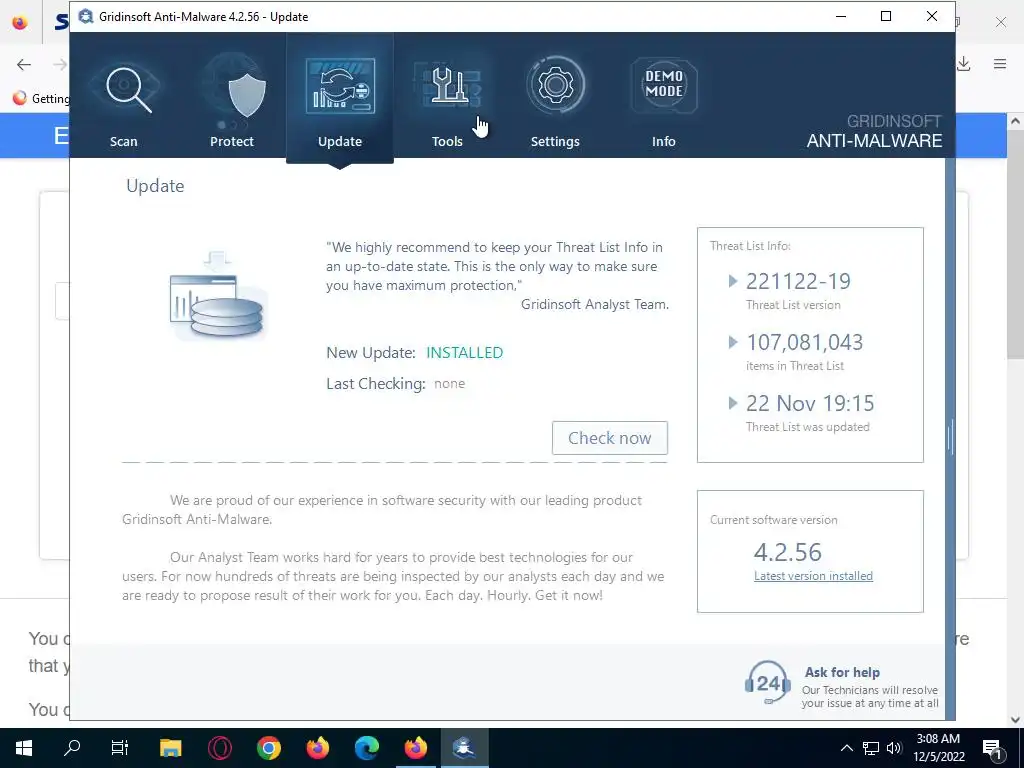Click the Gridinsoft Anti-Malware taskbar icon
The height and width of the screenshot is (768, 1024).
point(464,748)
